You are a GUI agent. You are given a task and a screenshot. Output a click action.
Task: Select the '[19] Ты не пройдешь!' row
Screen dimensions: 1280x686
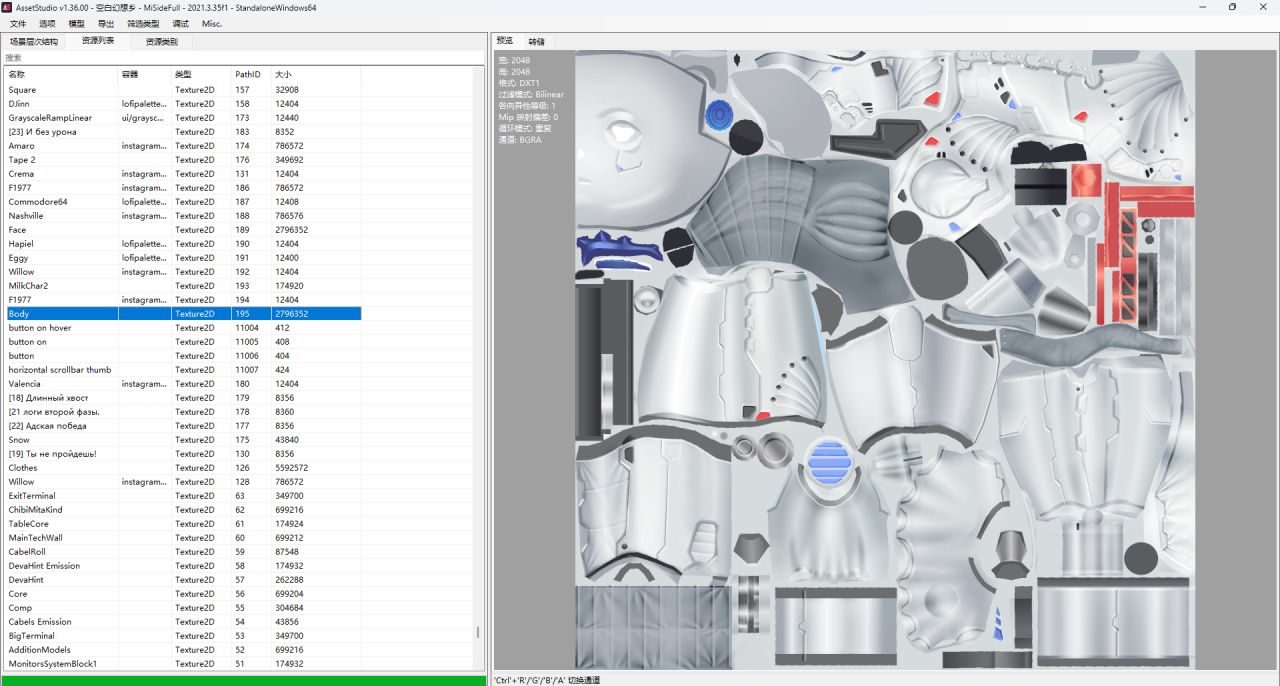[183, 454]
